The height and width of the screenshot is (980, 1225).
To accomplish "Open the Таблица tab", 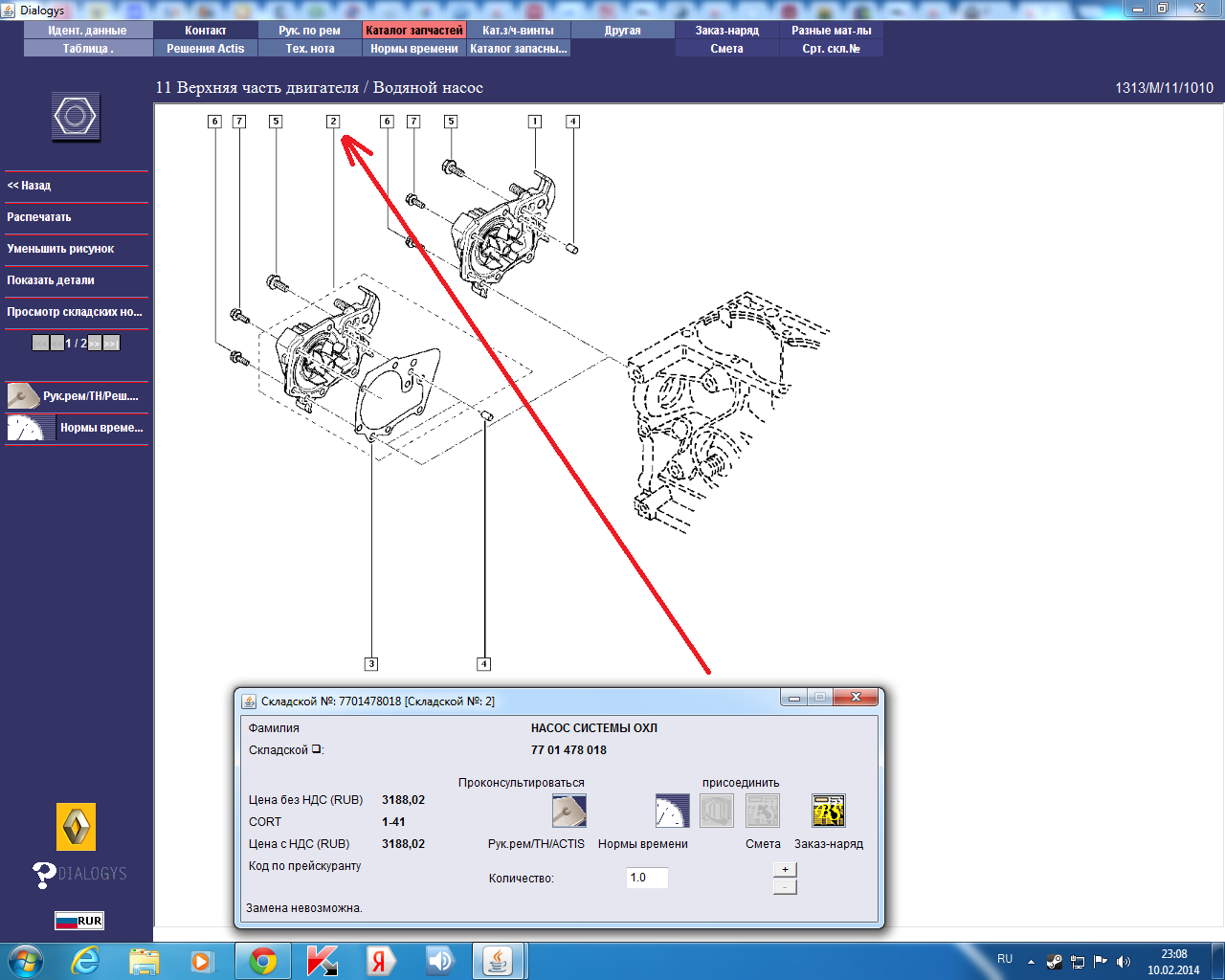I will [x=88, y=49].
